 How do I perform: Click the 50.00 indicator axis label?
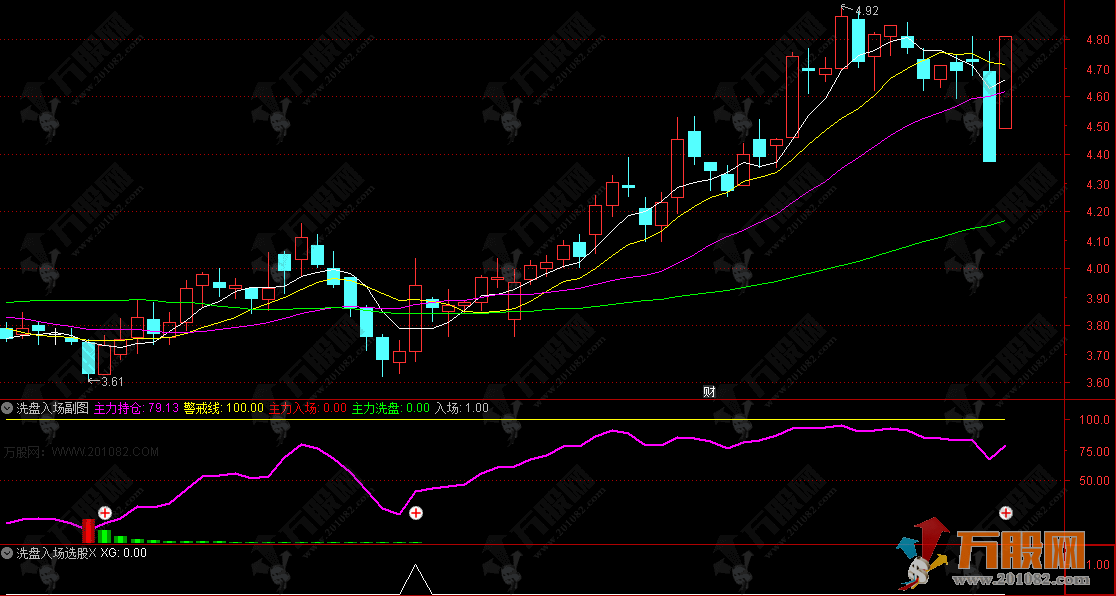[1095, 481]
